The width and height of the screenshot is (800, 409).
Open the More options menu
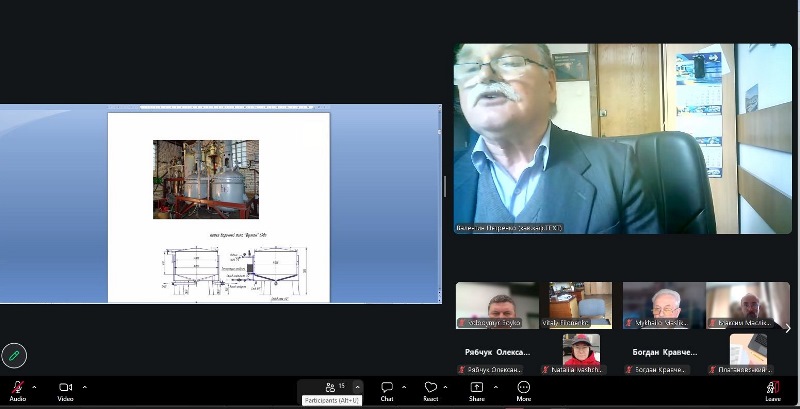[x=523, y=388]
